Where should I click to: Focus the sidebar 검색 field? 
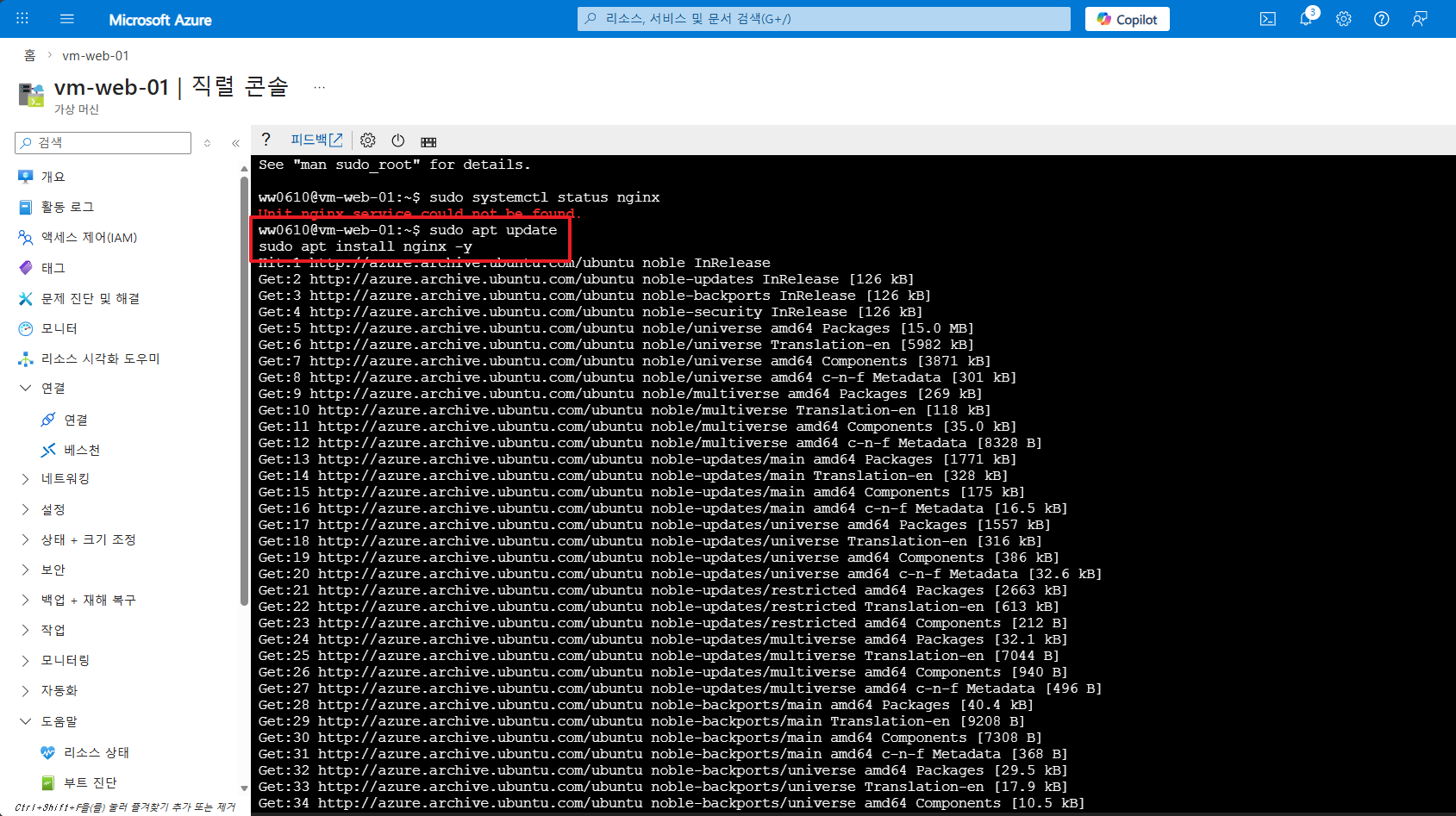(x=103, y=142)
